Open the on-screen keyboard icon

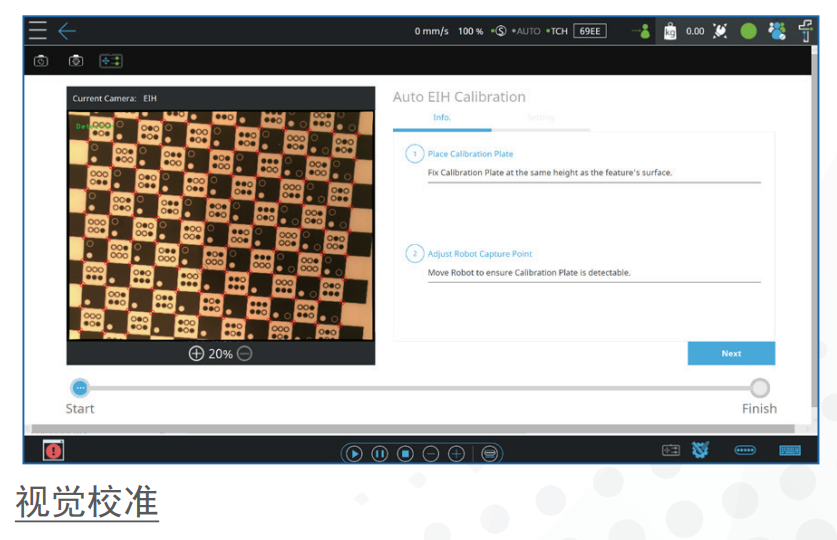coord(790,451)
